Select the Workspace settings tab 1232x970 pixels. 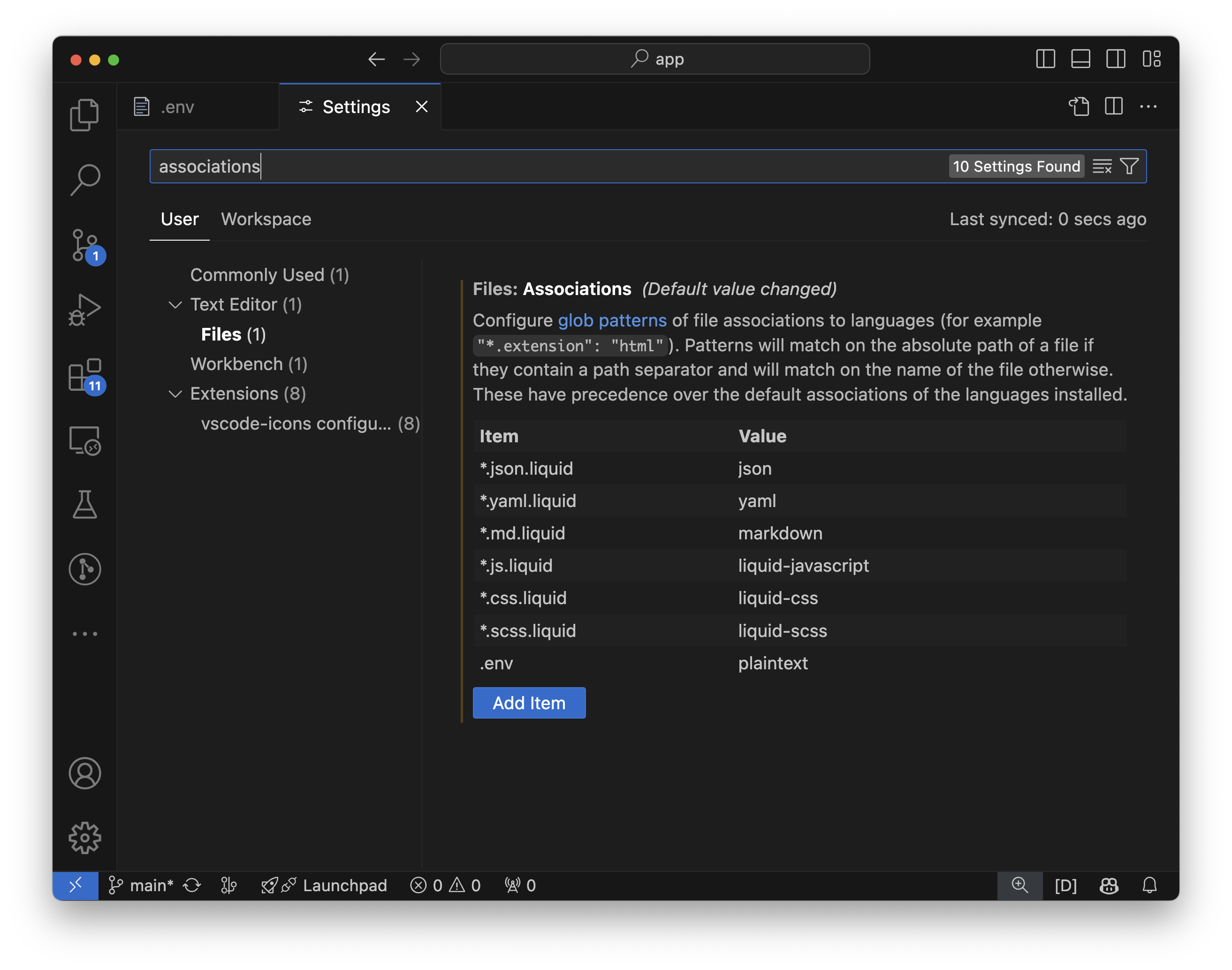tap(266, 219)
